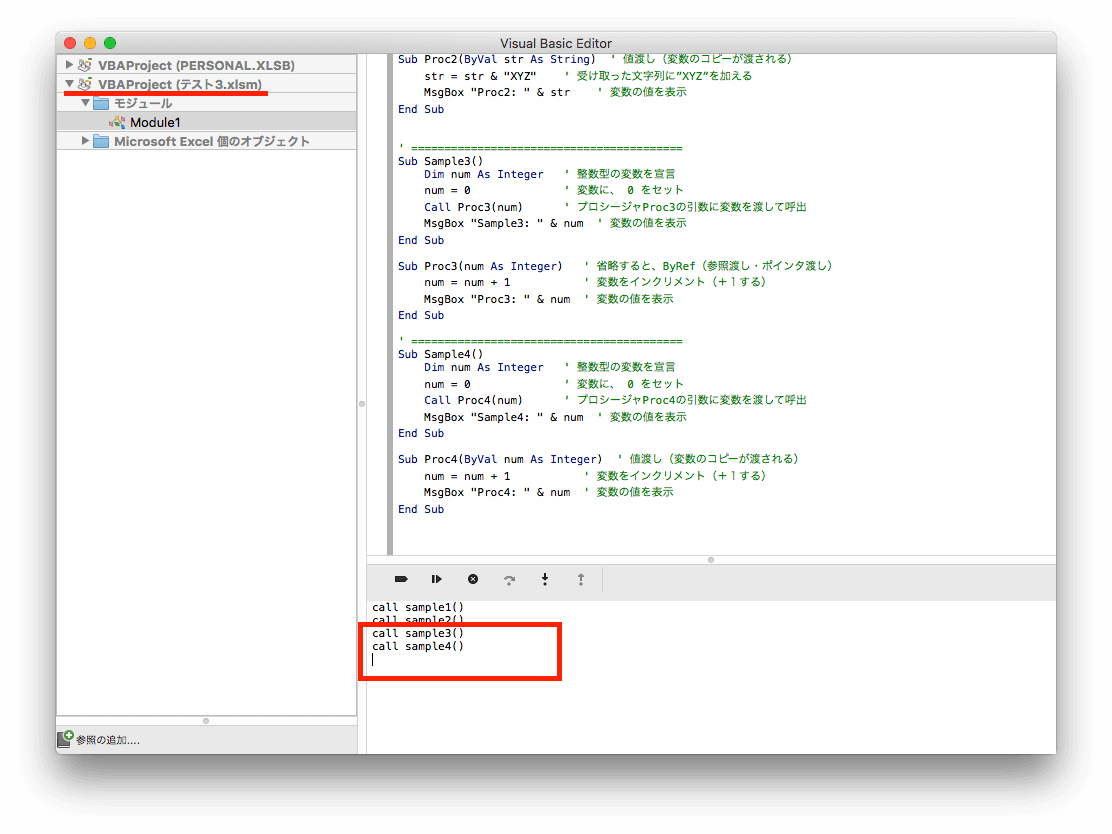Click the MsgBox "Sample3: " code line
Viewport: 1112px width, 834px height.
pyautogui.click(x=504, y=223)
